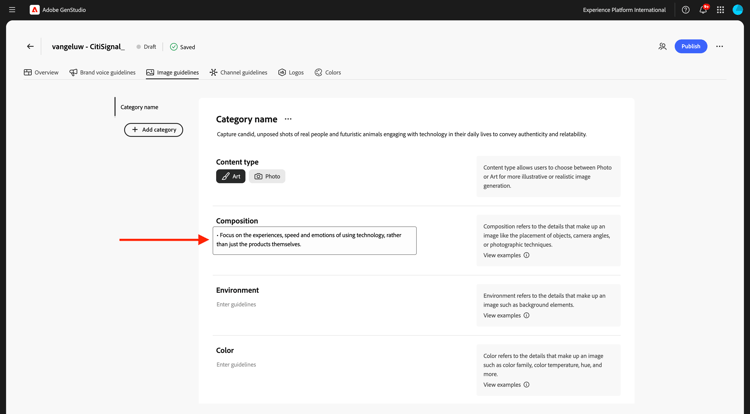Go back using the arrow icon
This screenshot has height=414, width=750.
click(30, 46)
